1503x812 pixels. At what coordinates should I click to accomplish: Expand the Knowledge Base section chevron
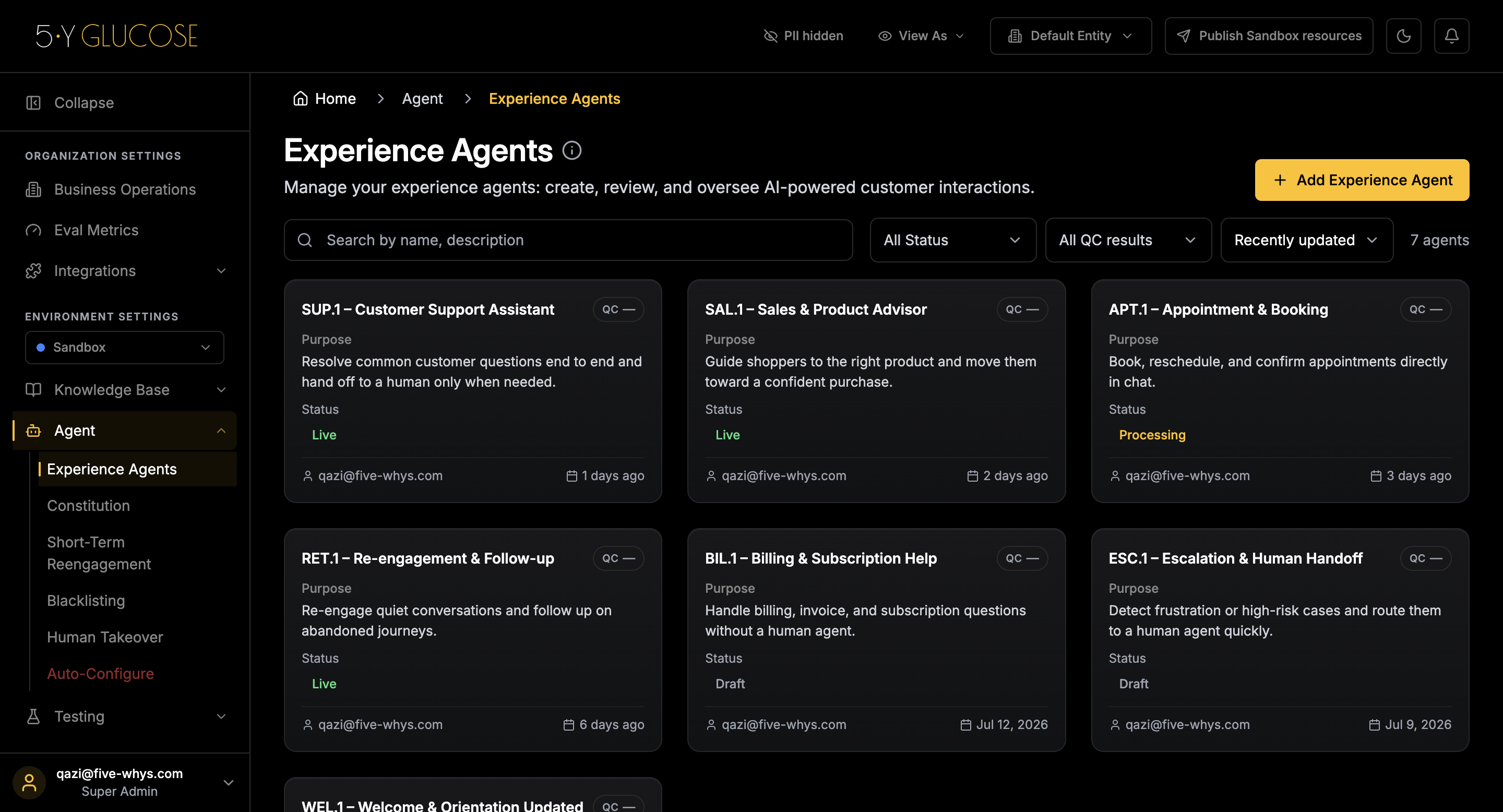(x=221, y=390)
